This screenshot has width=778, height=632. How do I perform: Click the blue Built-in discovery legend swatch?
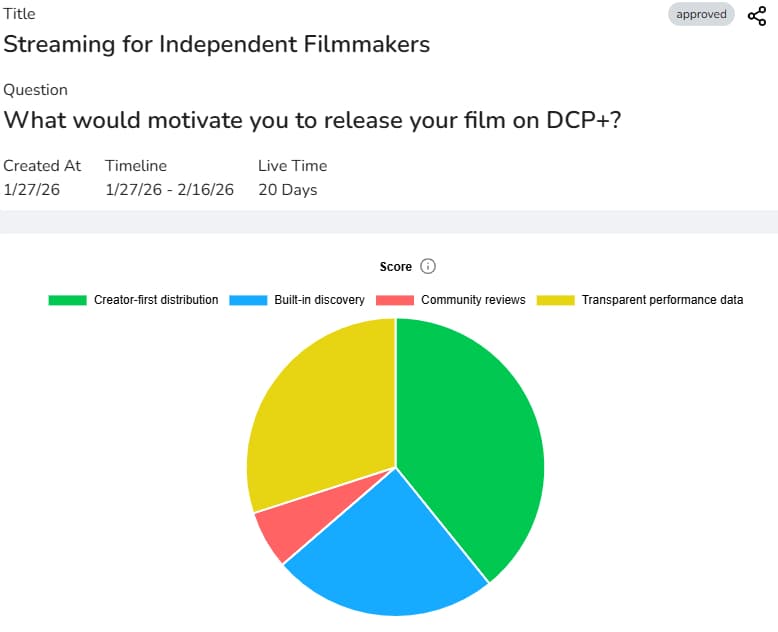click(x=248, y=300)
